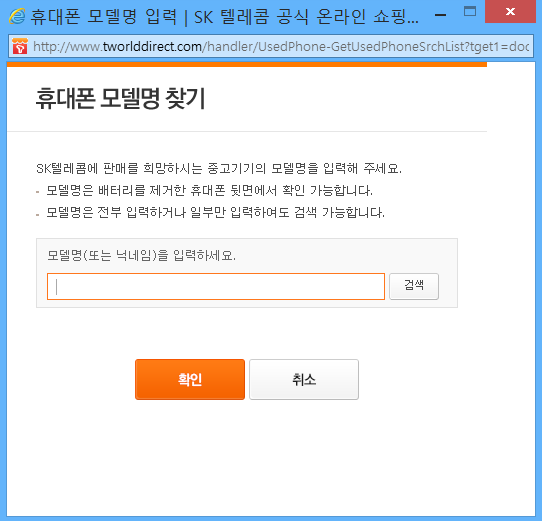Click the heading 휴대폰 모델명 찾기
The height and width of the screenshot is (521, 542).
pos(121,99)
